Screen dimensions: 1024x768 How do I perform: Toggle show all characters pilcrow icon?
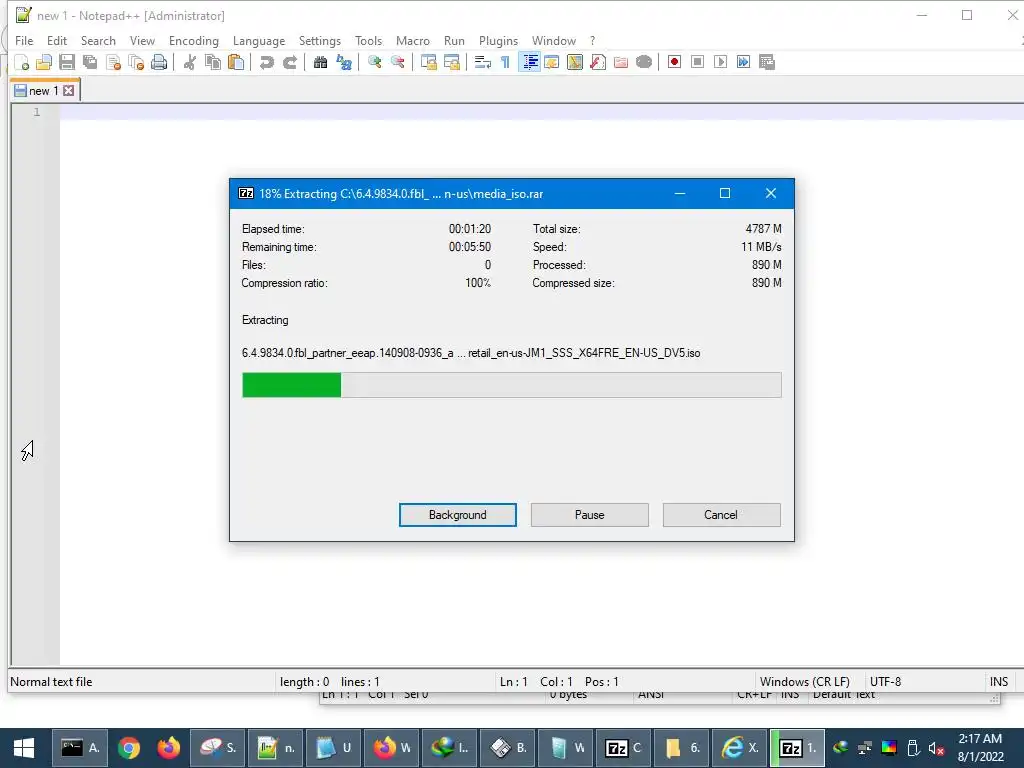coord(505,62)
